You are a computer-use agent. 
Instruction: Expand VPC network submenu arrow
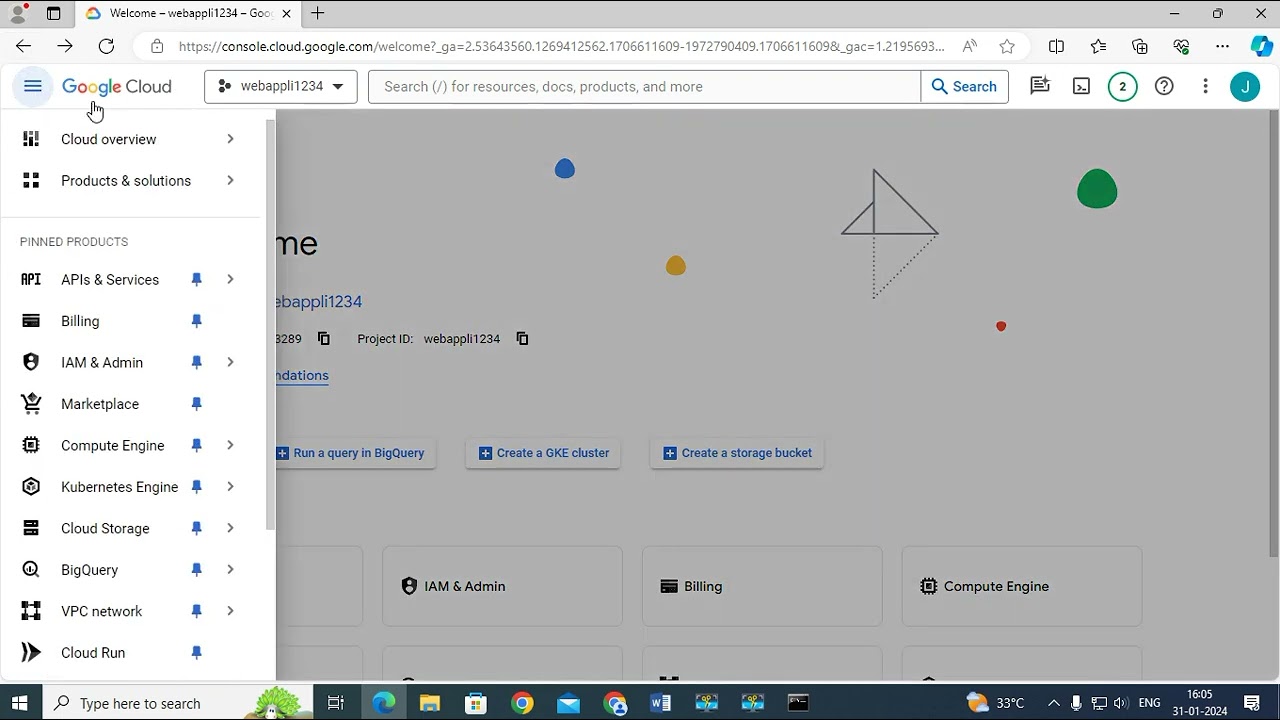point(230,612)
